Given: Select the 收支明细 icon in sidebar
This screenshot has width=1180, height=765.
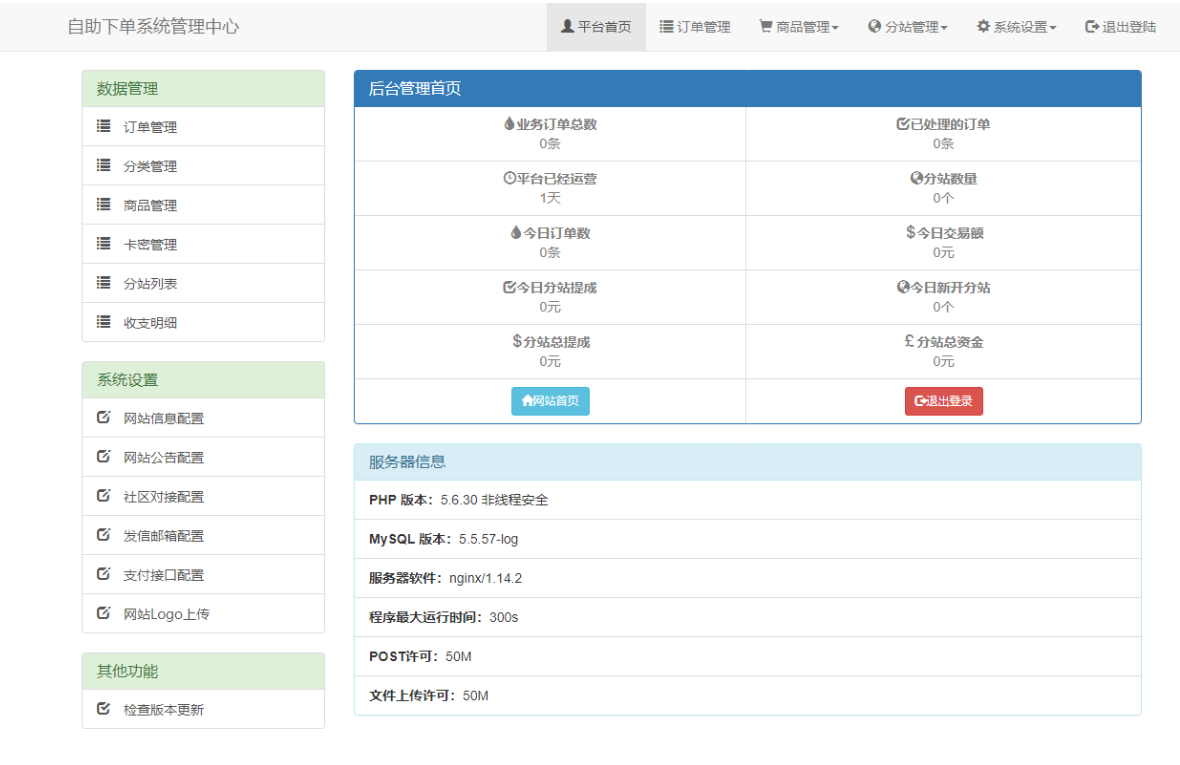Looking at the screenshot, I should coord(102,321).
